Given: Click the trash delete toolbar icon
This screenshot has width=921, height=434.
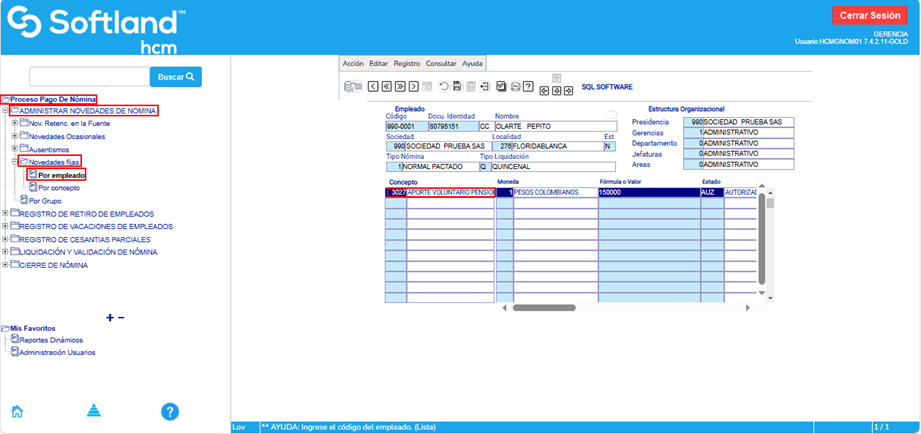Looking at the screenshot, I should point(471,87).
